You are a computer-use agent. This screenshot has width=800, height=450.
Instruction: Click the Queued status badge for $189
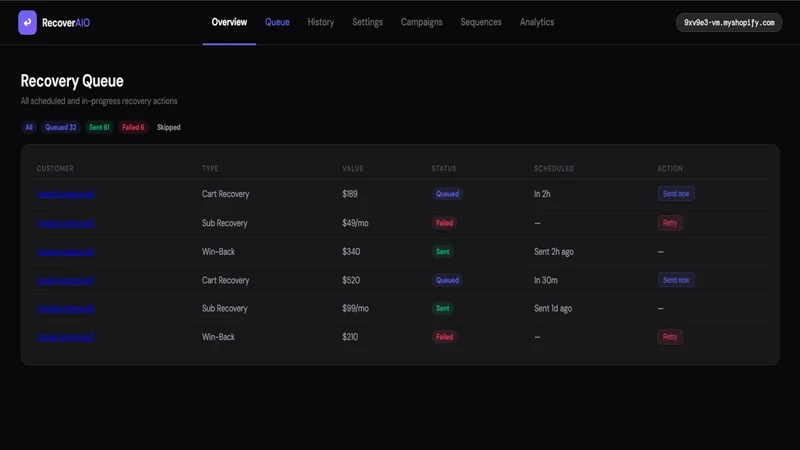[x=447, y=194]
